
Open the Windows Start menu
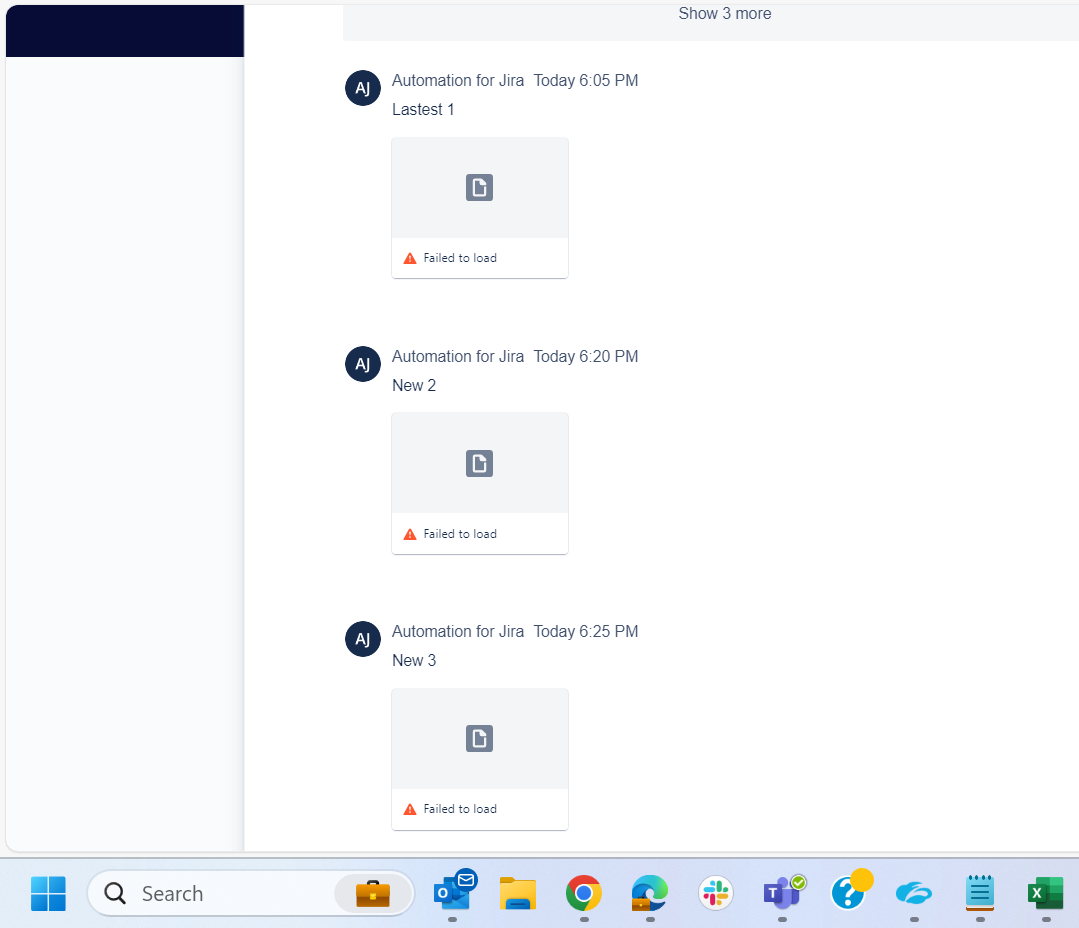tap(48, 893)
